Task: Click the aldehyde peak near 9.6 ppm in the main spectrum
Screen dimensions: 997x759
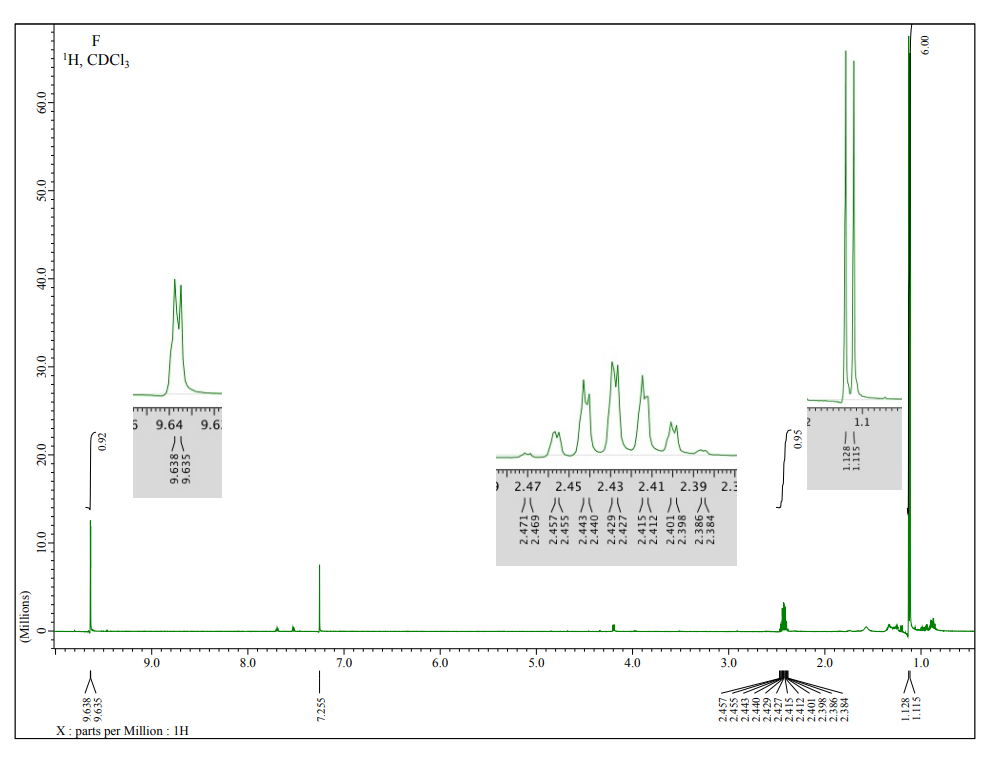Action: coord(90,575)
